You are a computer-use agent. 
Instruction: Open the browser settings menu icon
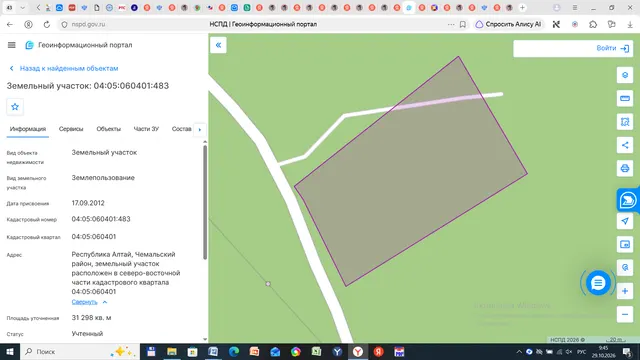(575, 8)
